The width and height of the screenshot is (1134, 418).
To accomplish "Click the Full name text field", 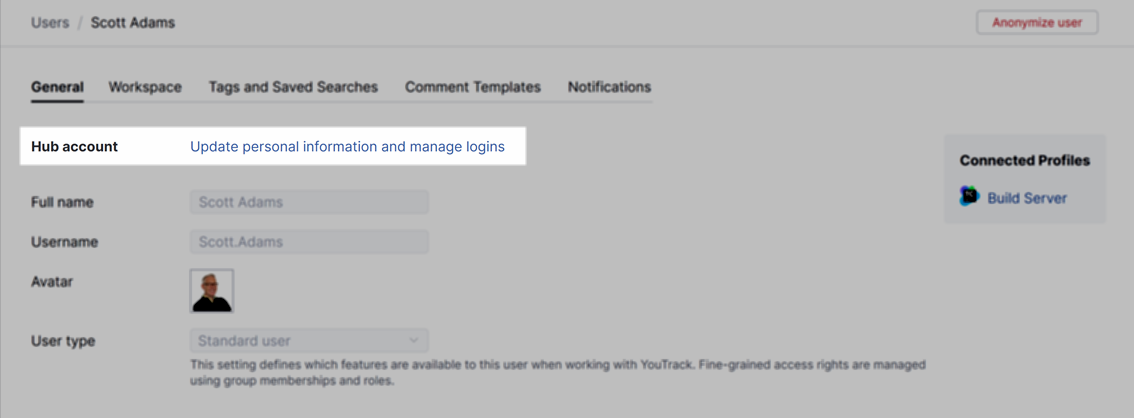I will click(x=308, y=202).
